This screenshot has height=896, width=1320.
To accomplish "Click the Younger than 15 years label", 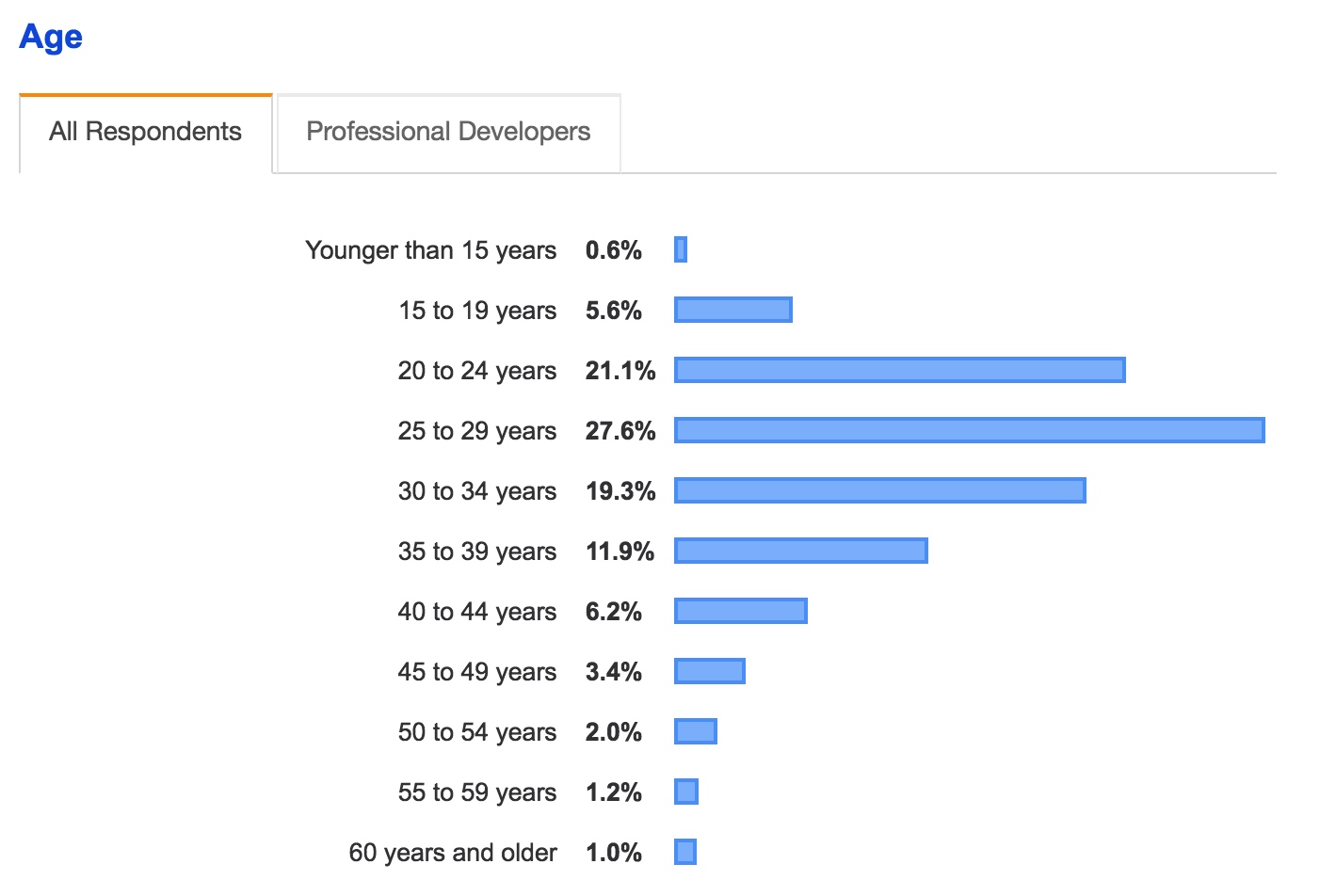I will (430, 250).
